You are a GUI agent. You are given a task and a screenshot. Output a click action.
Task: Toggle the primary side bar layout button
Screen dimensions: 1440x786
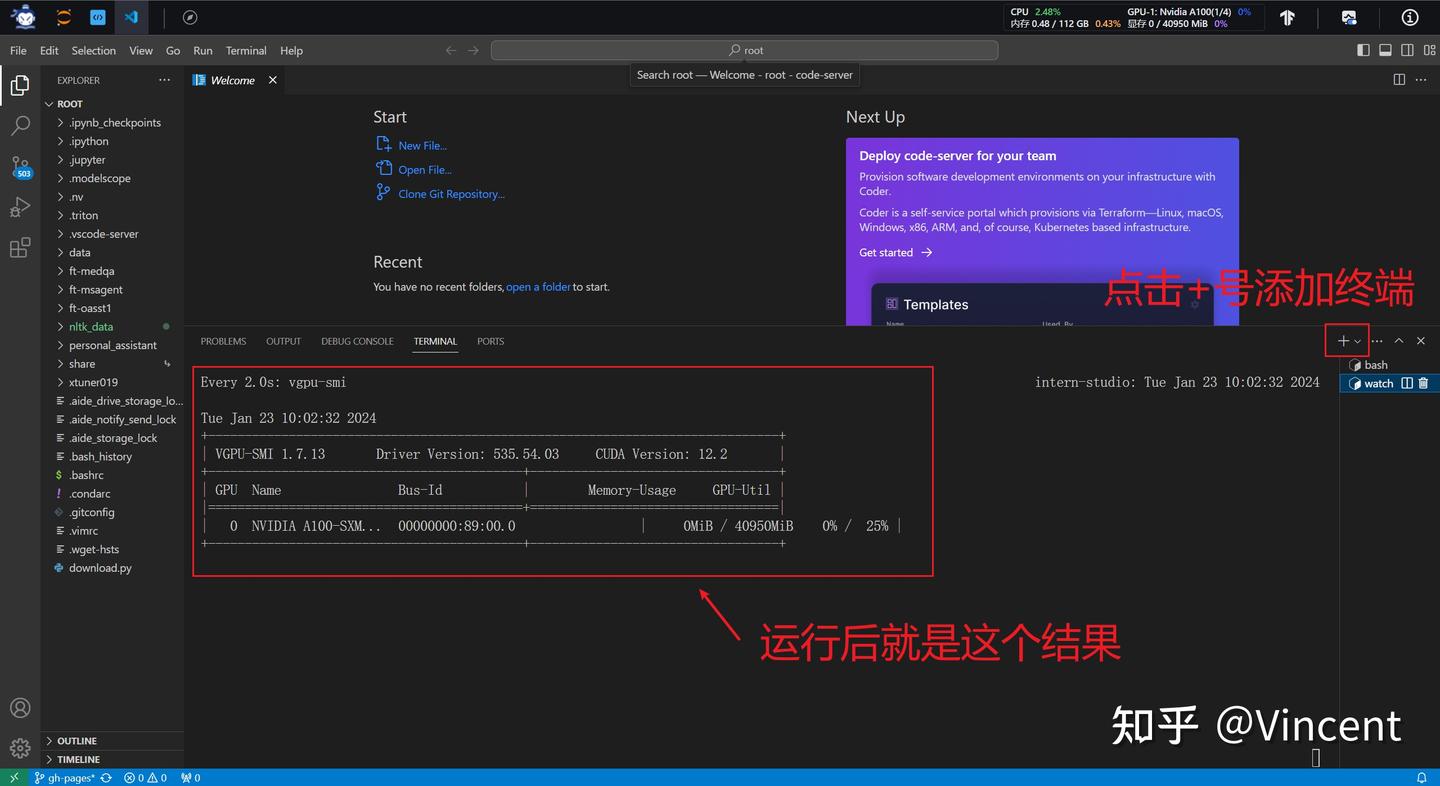click(x=1363, y=50)
